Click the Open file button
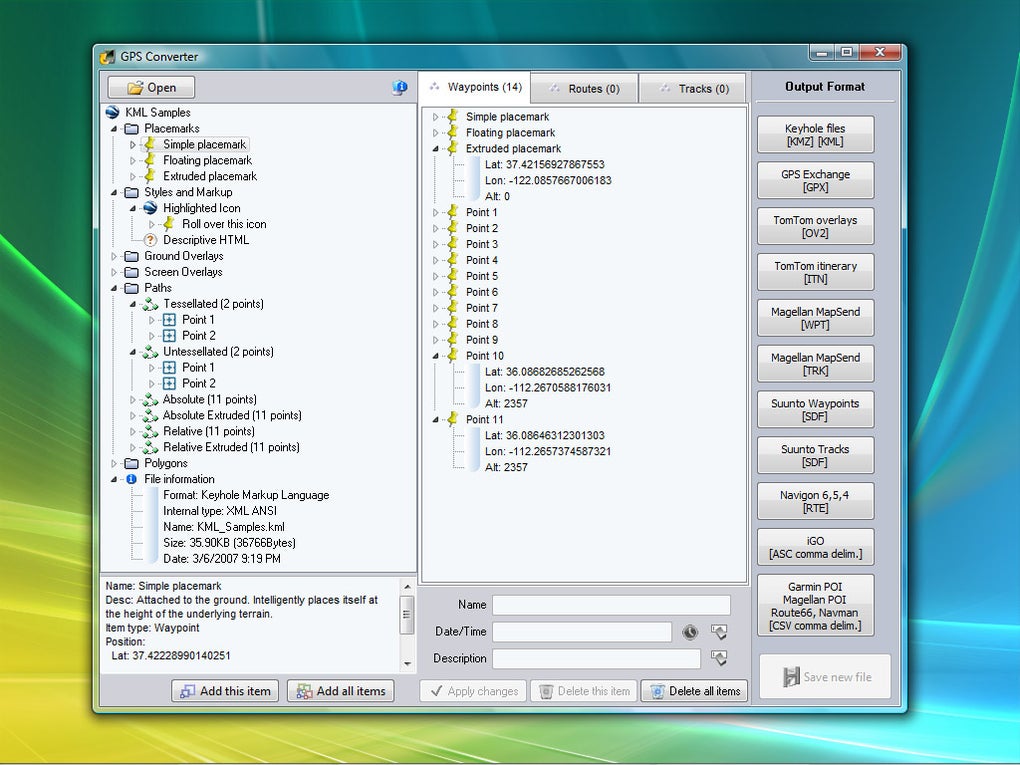The height and width of the screenshot is (765, 1020). pos(151,87)
